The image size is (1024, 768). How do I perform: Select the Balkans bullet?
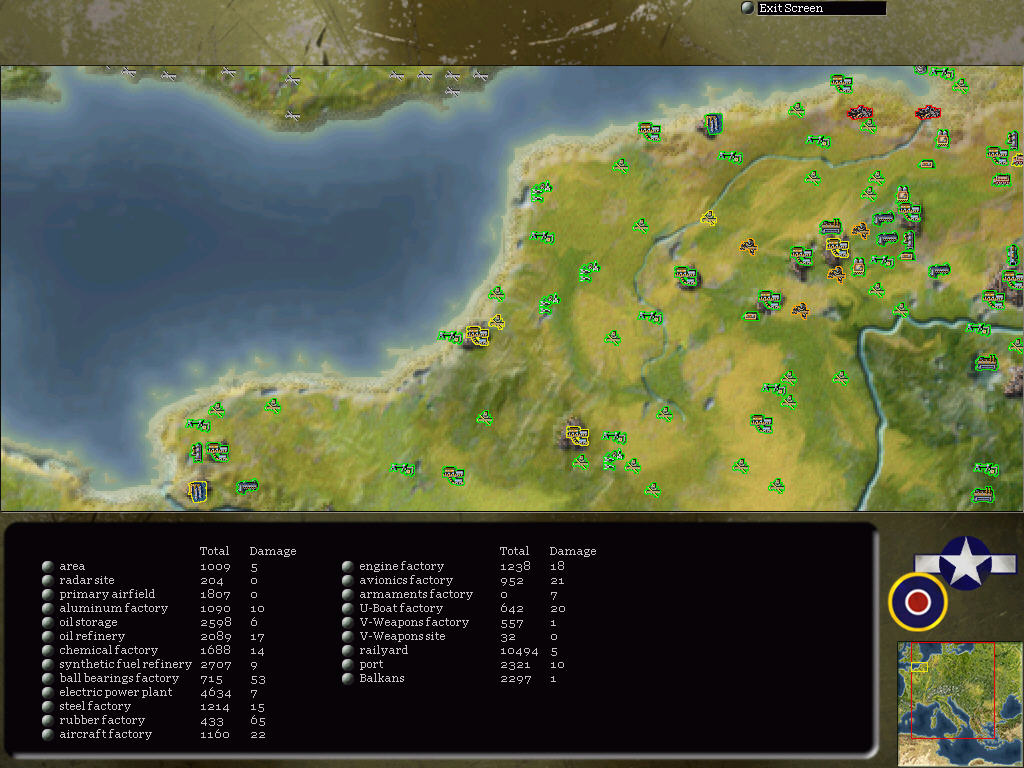click(x=347, y=679)
